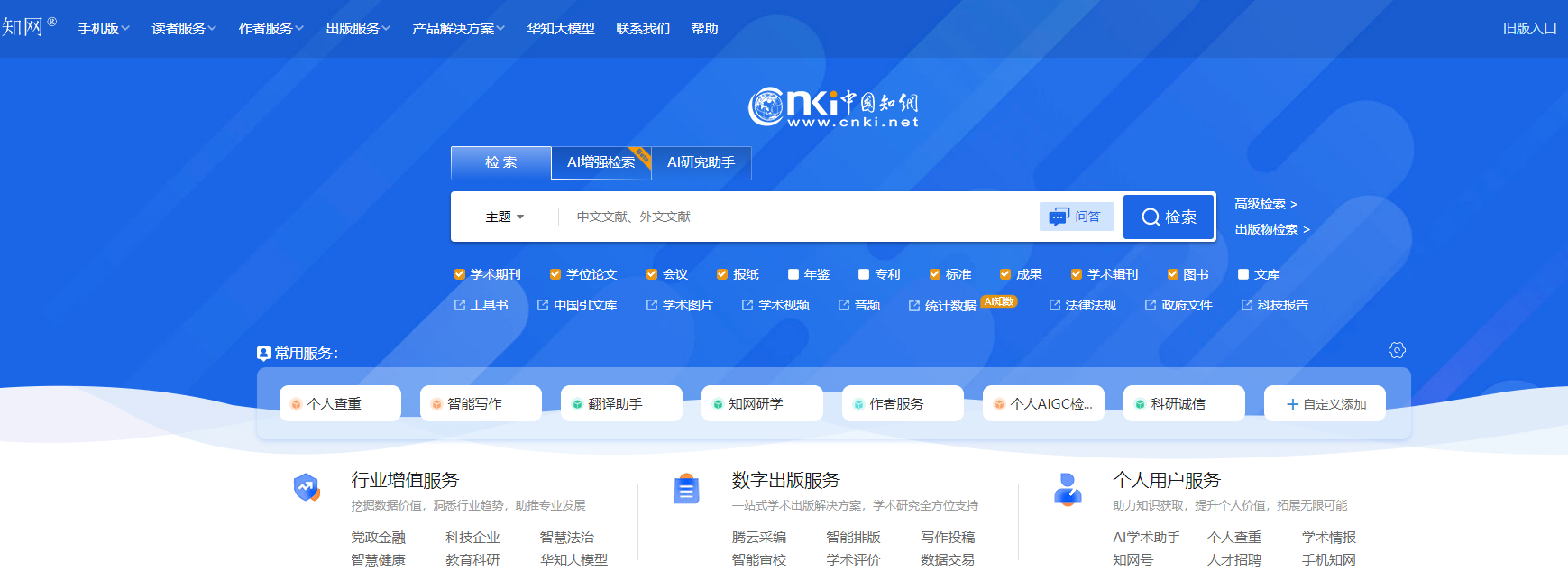
Task: Enable the 年鉴 checkbox
Action: click(x=793, y=274)
